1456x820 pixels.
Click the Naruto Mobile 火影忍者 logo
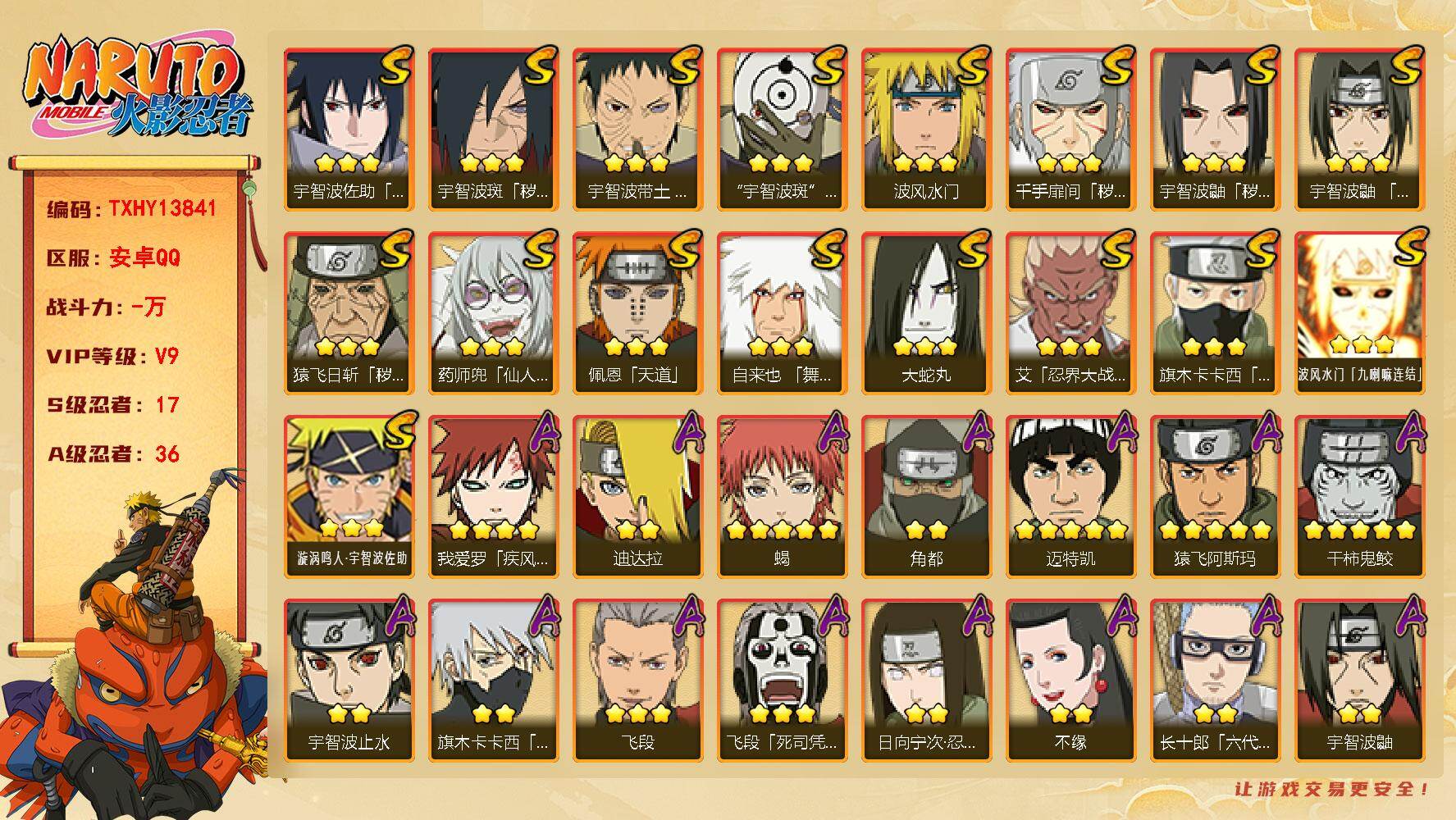tap(136, 87)
